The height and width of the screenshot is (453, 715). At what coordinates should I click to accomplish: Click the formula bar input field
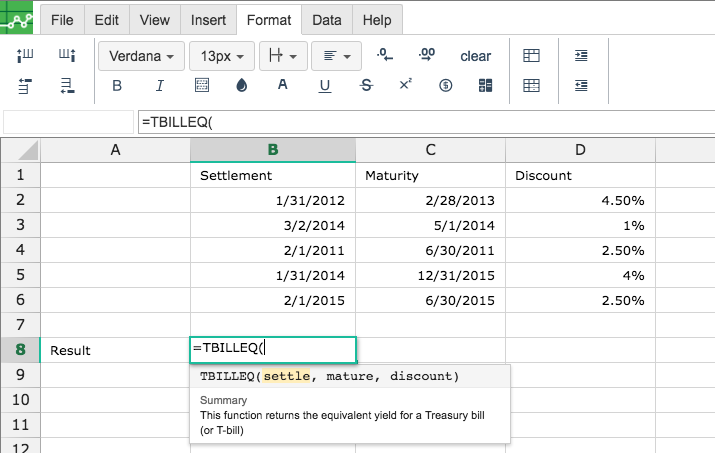click(x=426, y=122)
